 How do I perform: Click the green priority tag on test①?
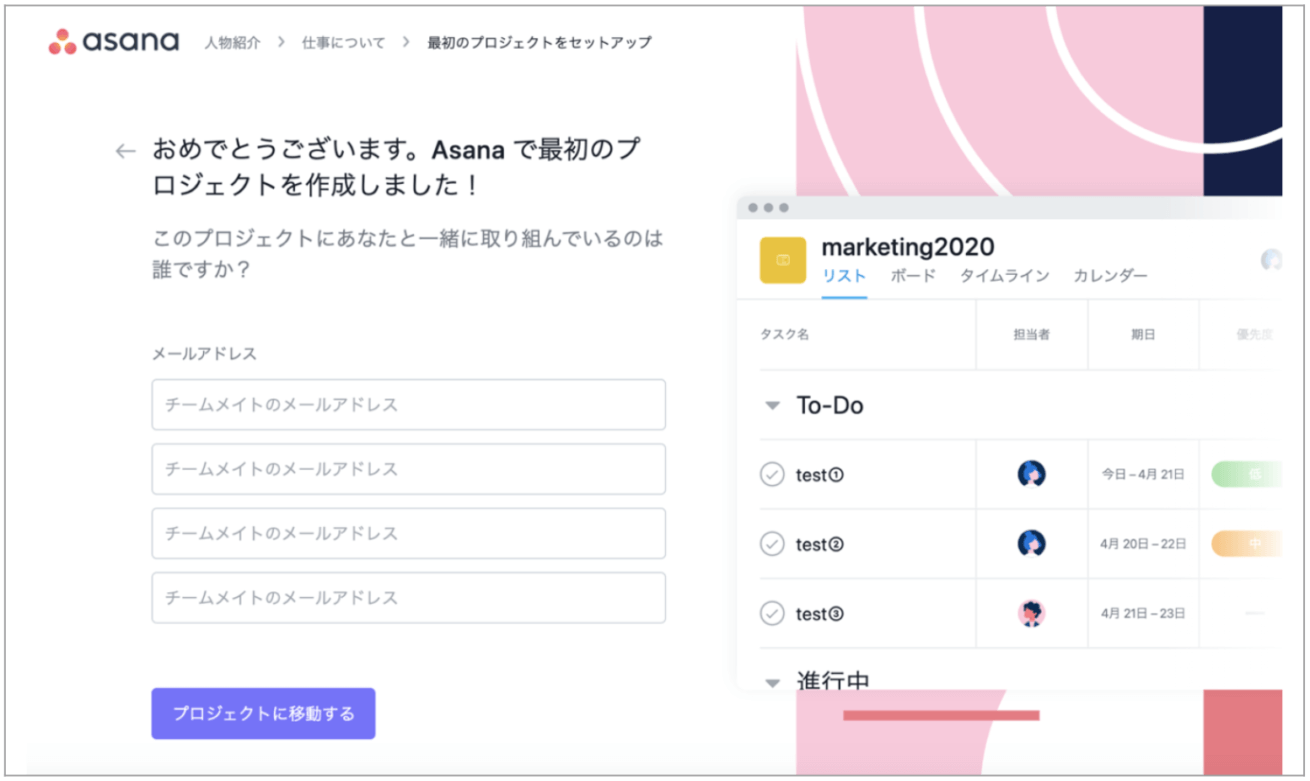pyautogui.click(x=1247, y=474)
